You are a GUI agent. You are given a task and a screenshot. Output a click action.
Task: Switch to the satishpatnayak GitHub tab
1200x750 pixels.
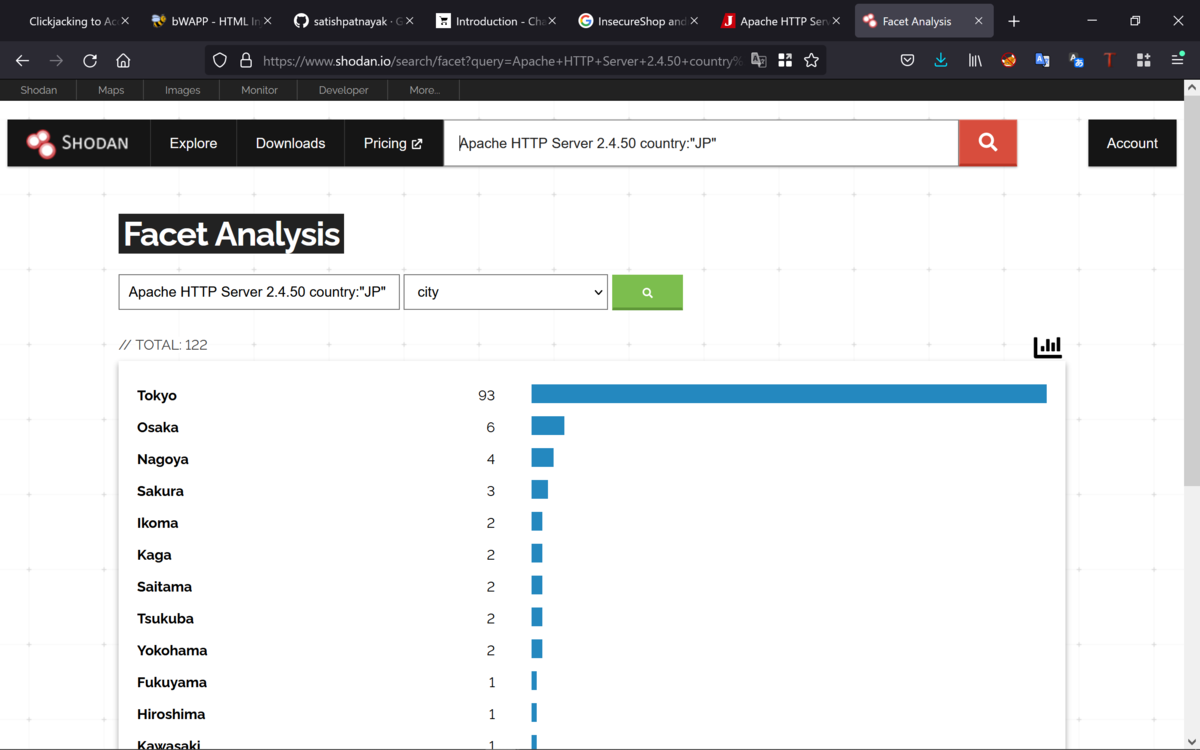point(353,21)
